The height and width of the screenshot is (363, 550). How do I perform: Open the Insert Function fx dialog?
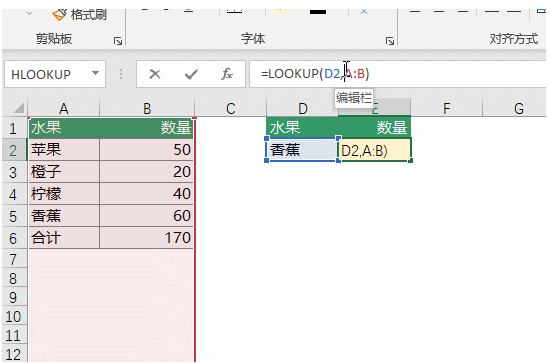coord(227,74)
